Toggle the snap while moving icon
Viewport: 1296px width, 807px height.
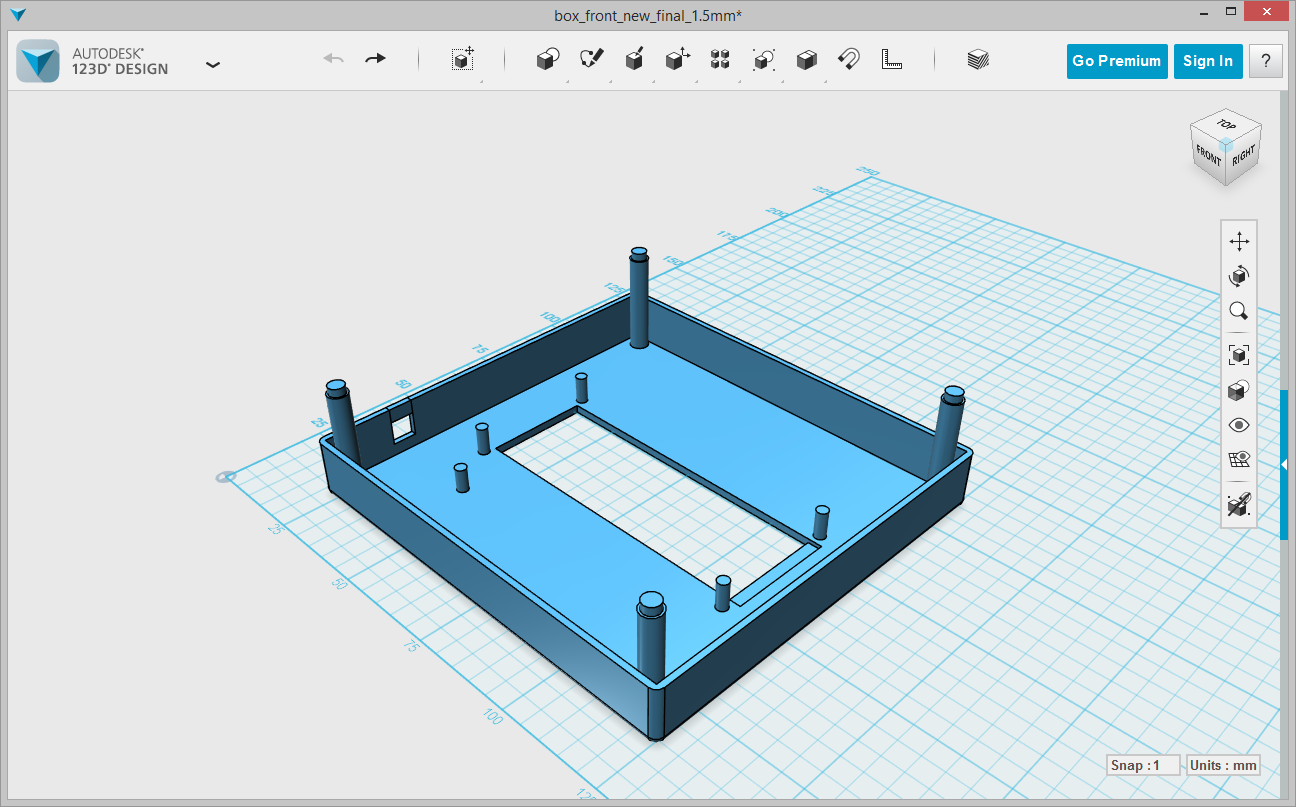tap(1239, 505)
